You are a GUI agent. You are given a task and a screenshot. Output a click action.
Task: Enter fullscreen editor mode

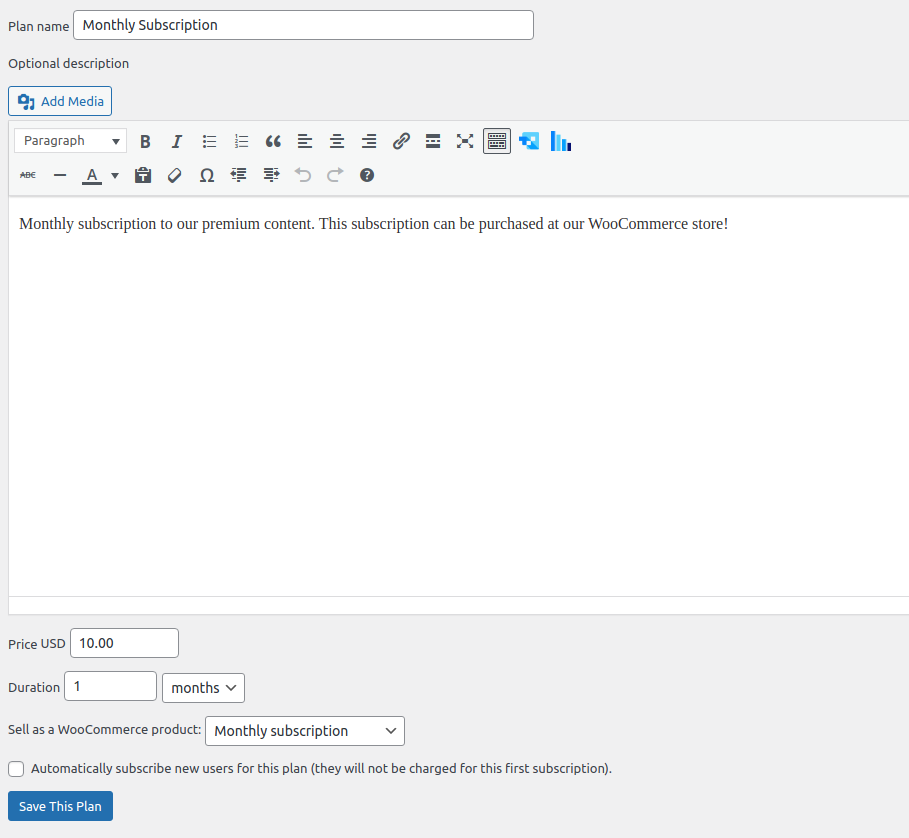click(465, 141)
